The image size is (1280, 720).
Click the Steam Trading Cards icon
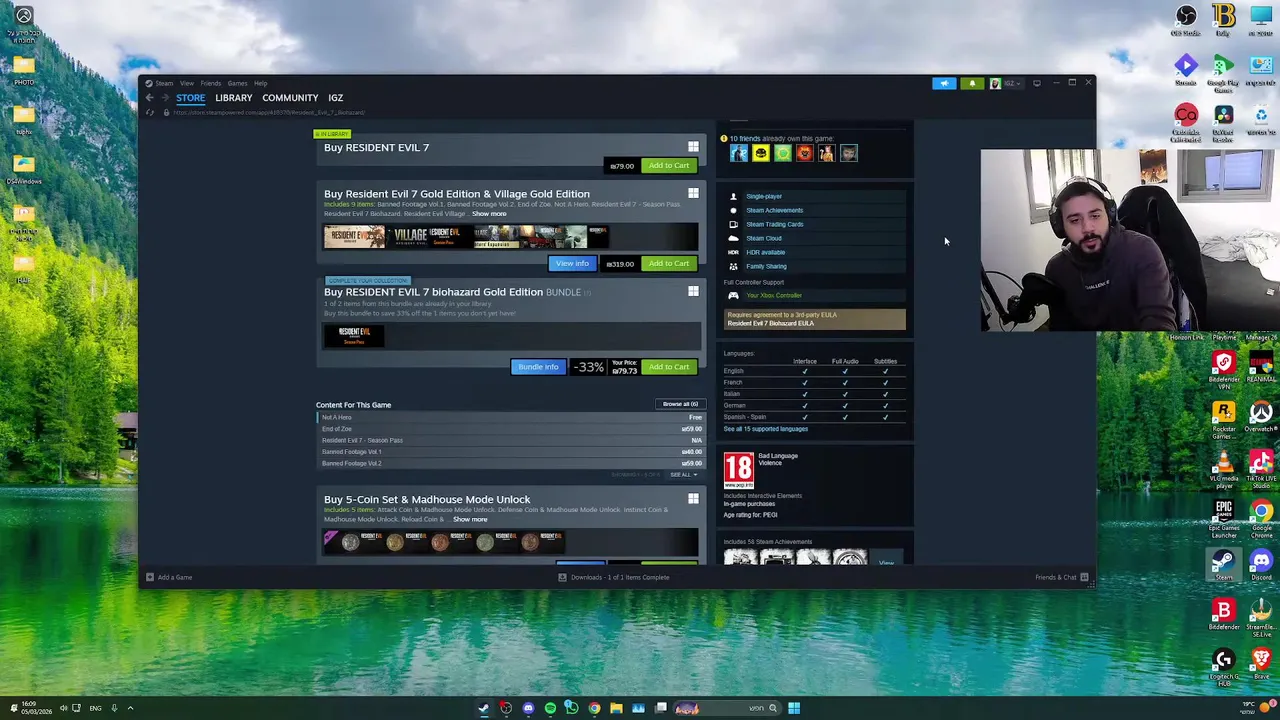tap(733, 224)
